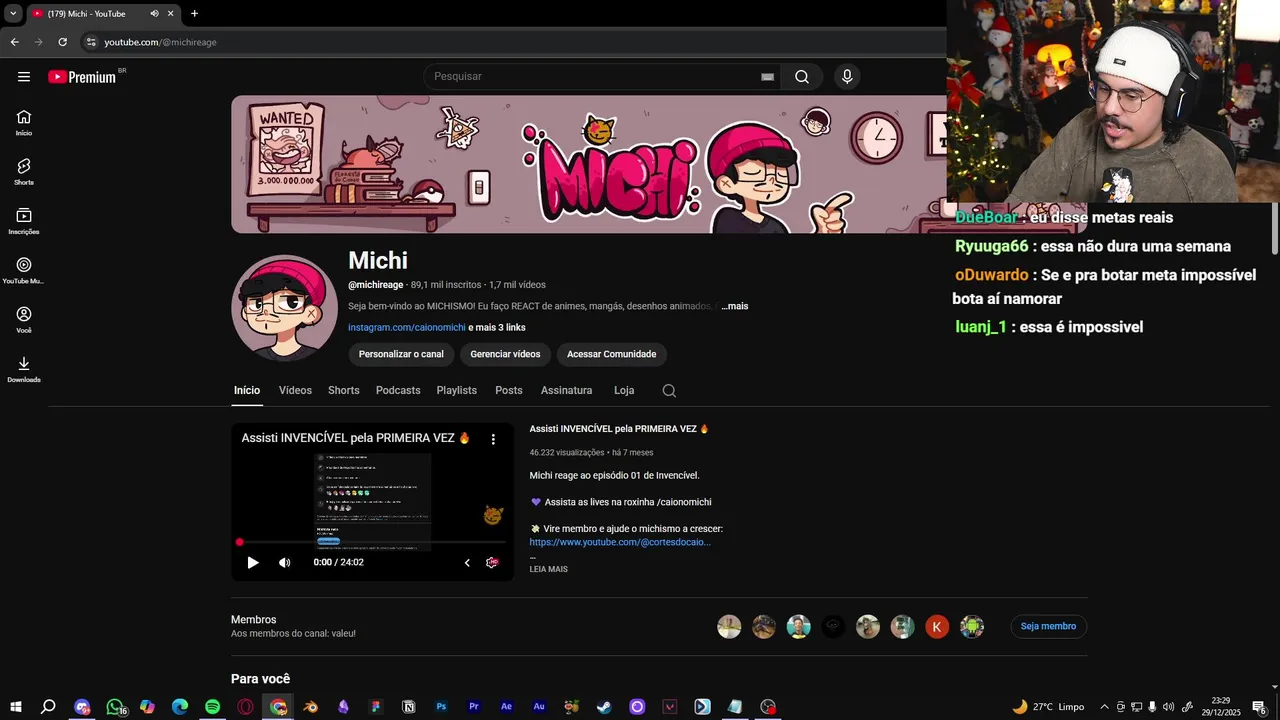
Task: Click Personalizar o canal button
Action: click(401, 354)
